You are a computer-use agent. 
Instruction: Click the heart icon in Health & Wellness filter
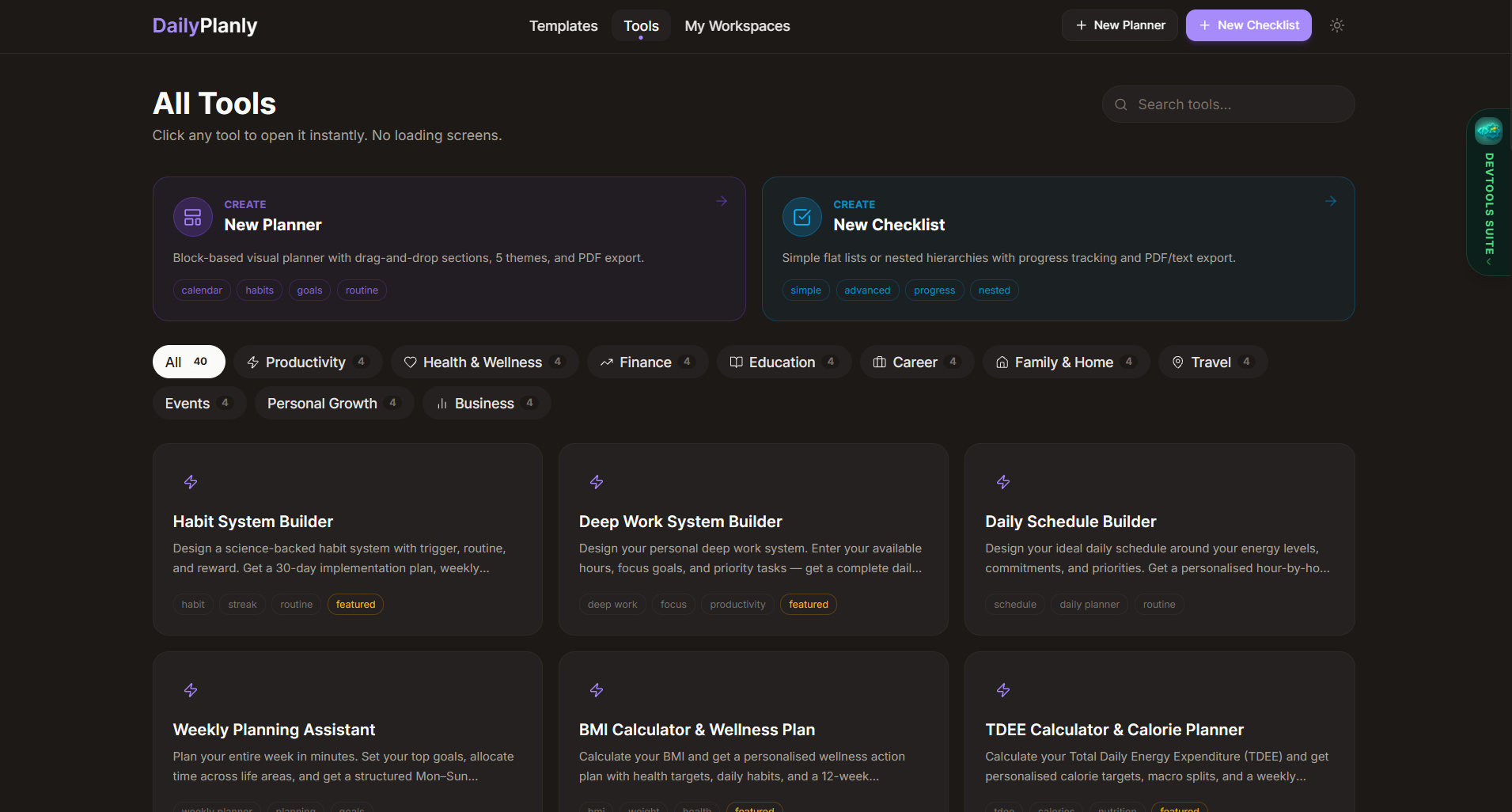click(410, 362)
